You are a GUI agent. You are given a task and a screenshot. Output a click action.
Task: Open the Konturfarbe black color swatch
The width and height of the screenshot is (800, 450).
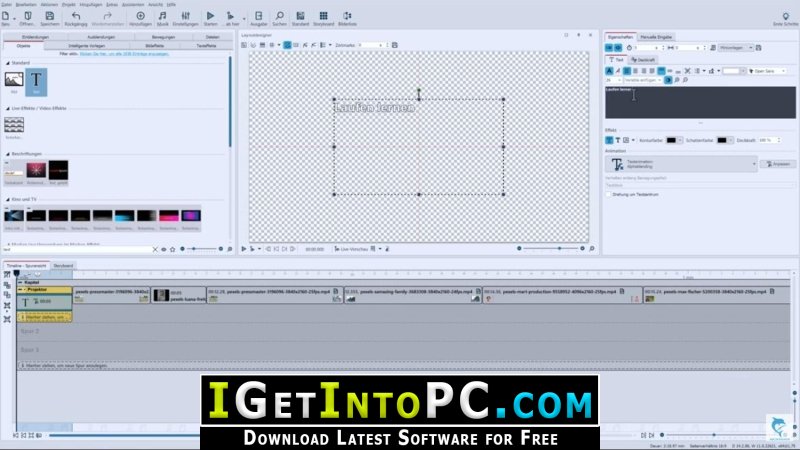[671, 140]
